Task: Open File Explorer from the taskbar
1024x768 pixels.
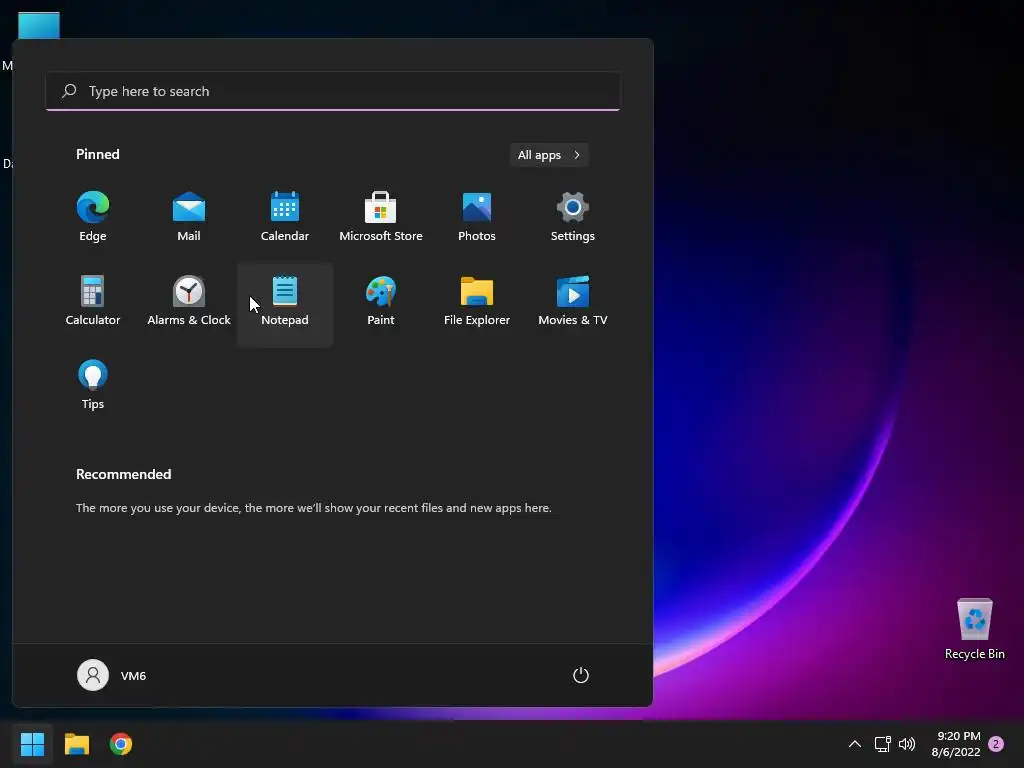Action: click(77, 744)
